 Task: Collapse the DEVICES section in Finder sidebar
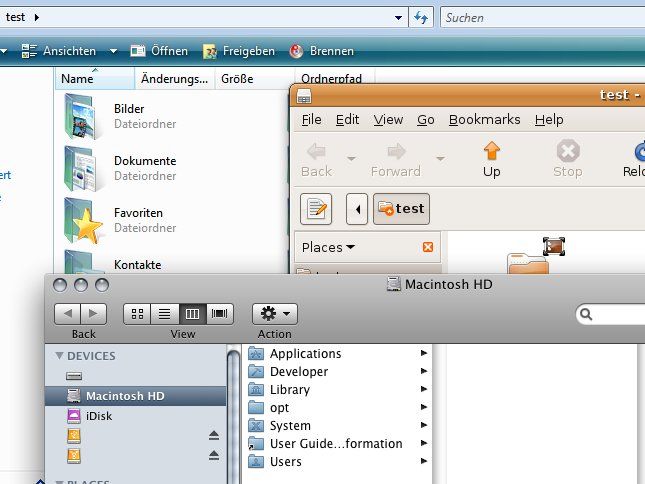59,356
